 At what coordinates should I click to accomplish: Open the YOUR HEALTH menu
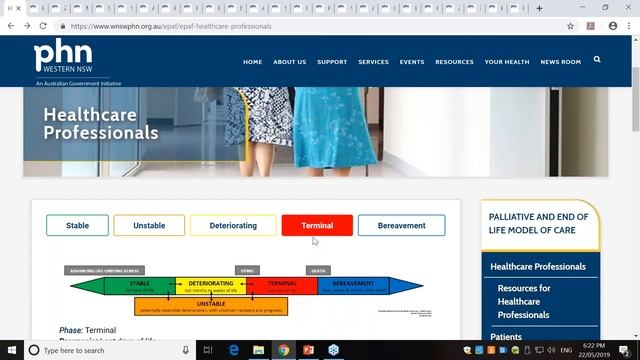(x=507, y=62)
